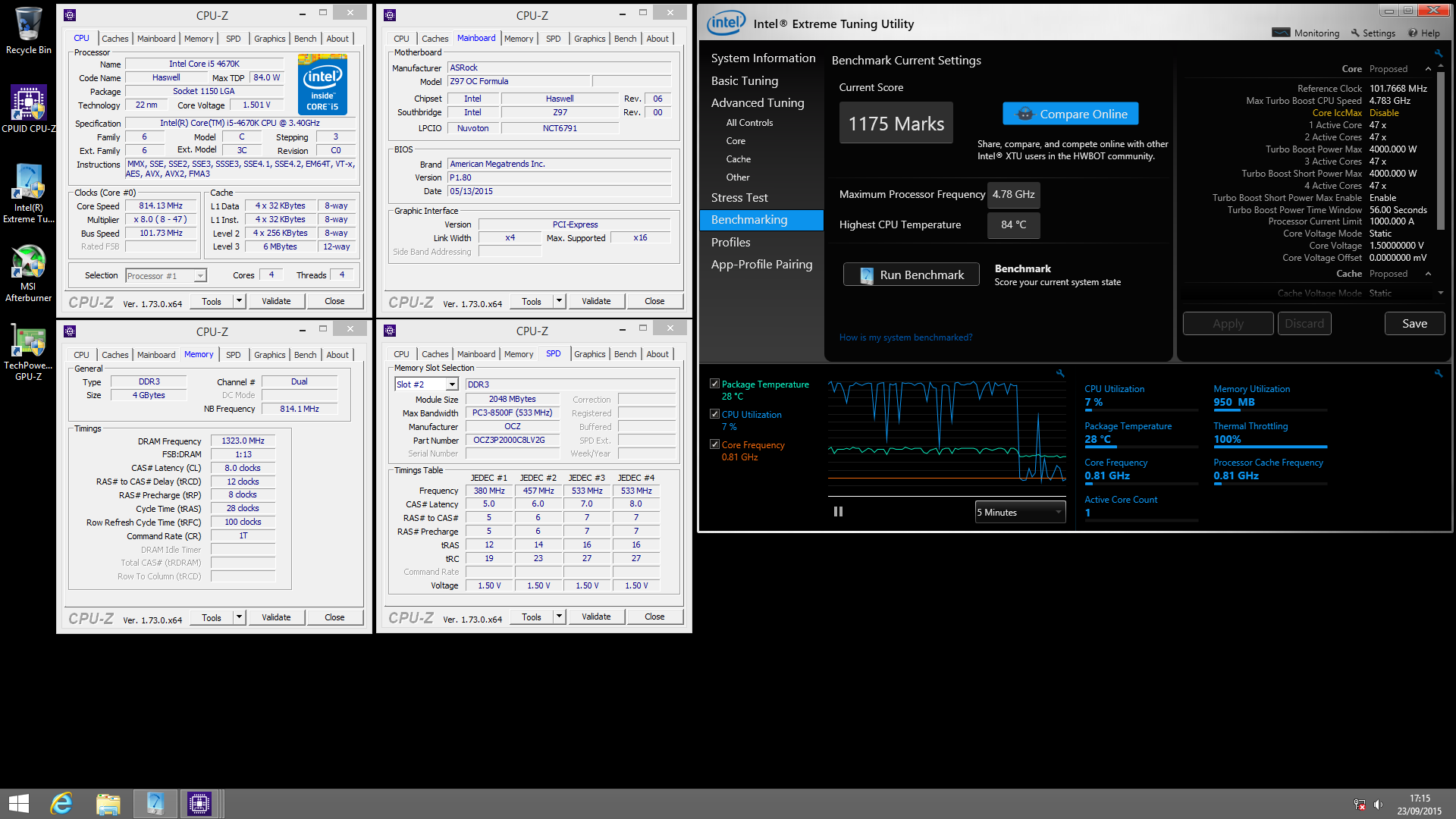Open the Recycle Bin desktop icon

pyautogui.click(x=28, y=30)
